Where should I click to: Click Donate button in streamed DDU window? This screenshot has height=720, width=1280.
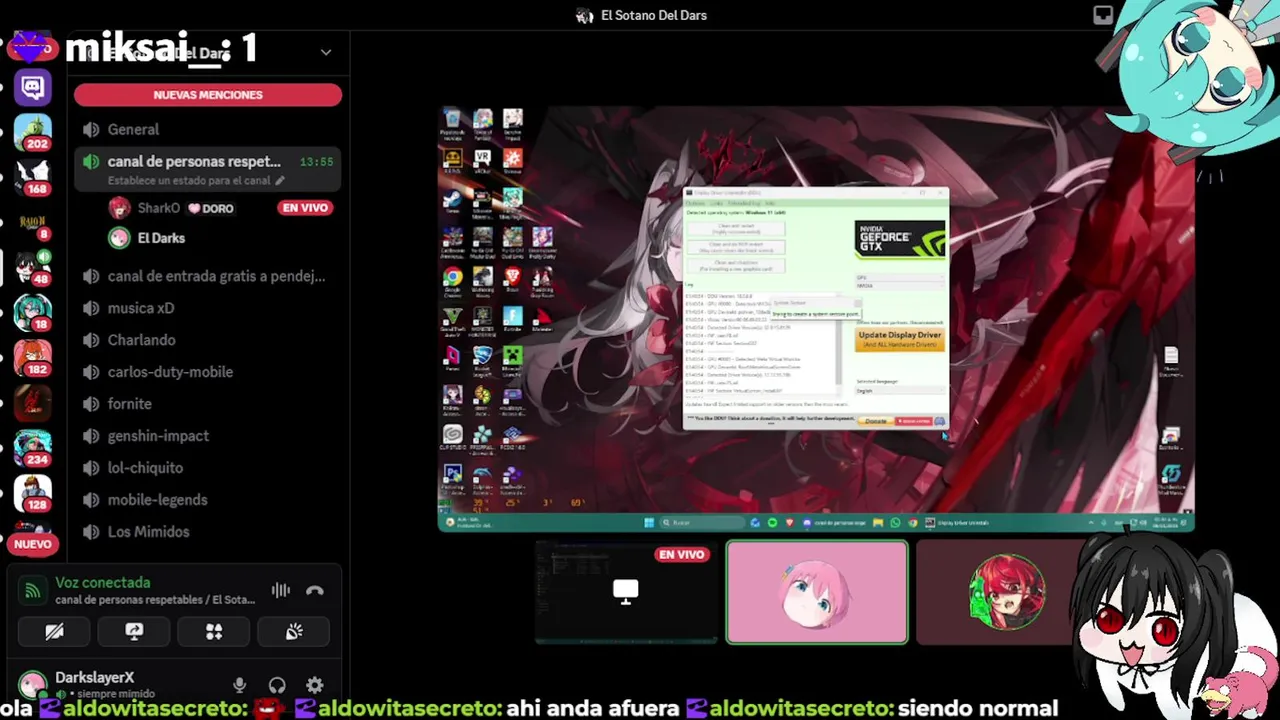coord(876,421)
